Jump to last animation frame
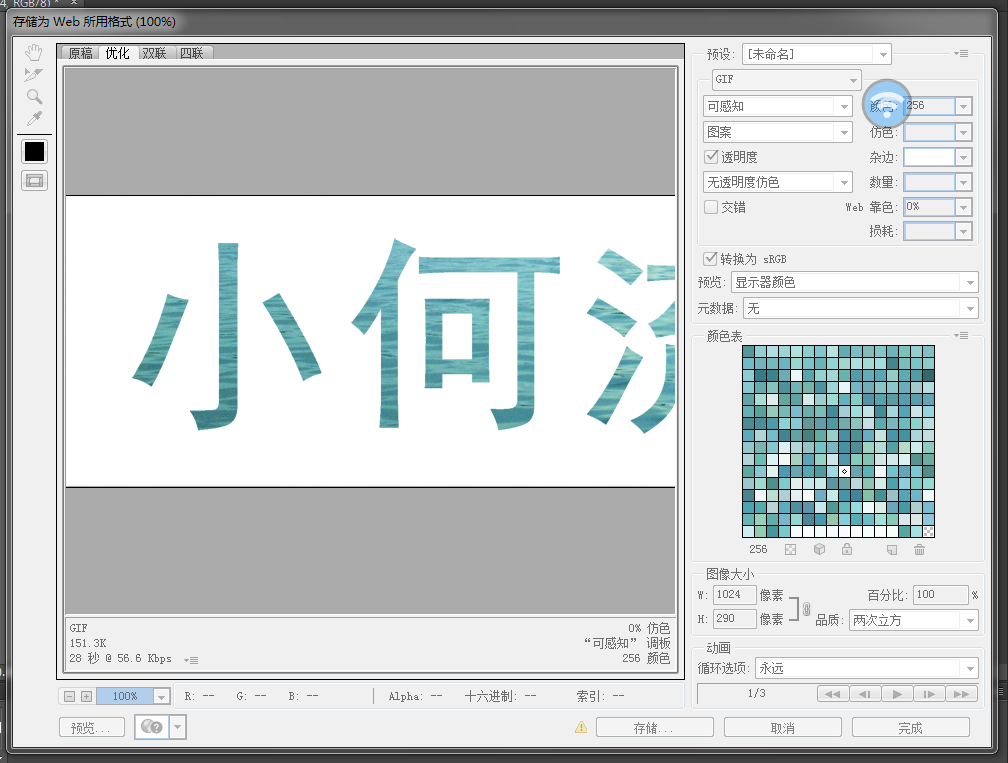Screen dimensions: 1008x763 pos(962,694)
